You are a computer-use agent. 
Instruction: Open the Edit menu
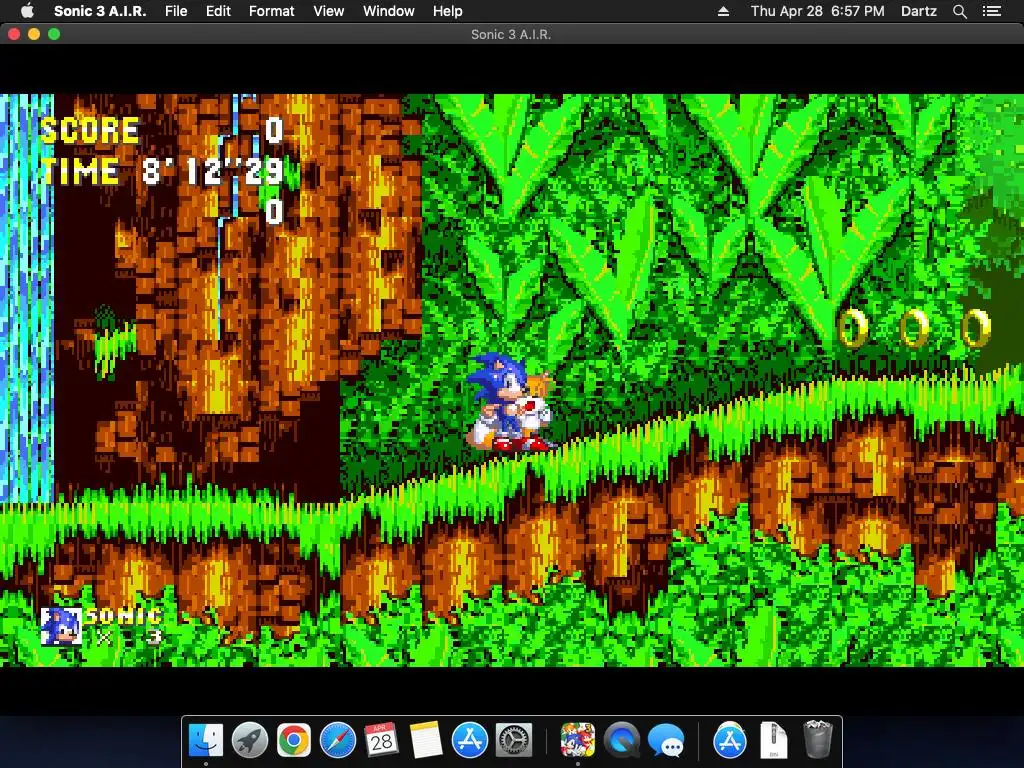[x=218, y=11]
